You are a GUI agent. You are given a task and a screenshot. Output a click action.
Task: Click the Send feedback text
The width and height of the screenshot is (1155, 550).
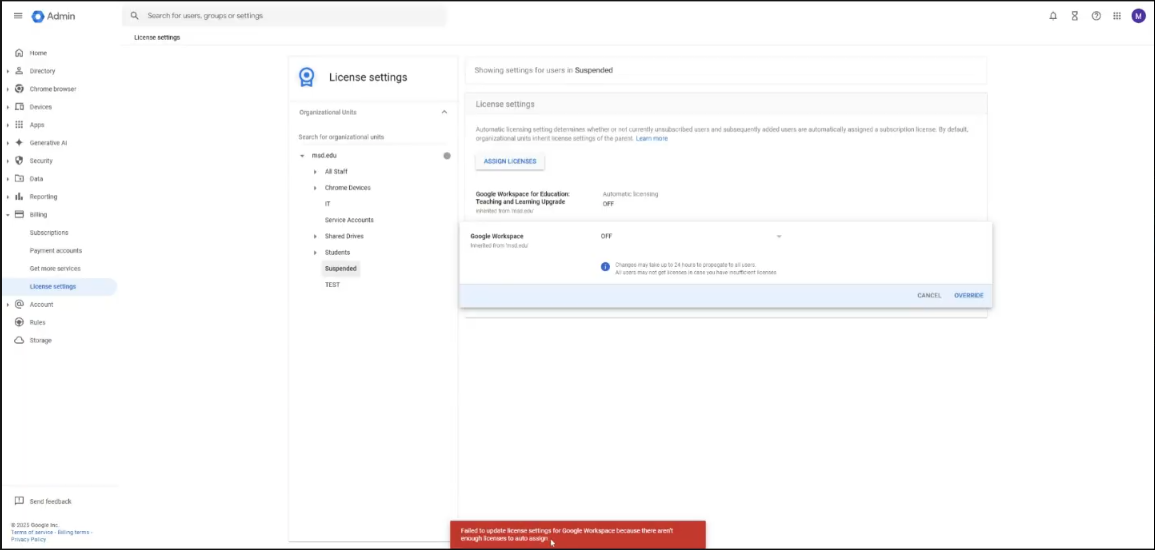click(50, 501)
